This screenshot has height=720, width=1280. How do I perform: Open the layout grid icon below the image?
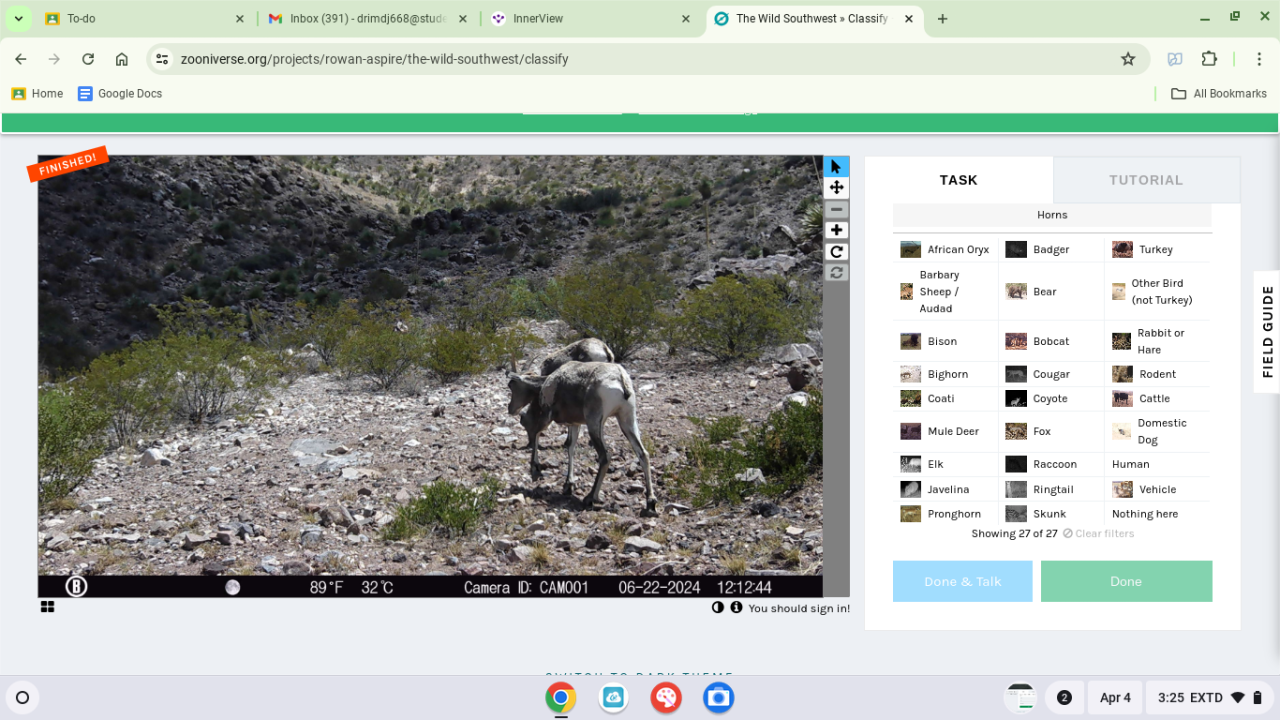pos(47,607)
